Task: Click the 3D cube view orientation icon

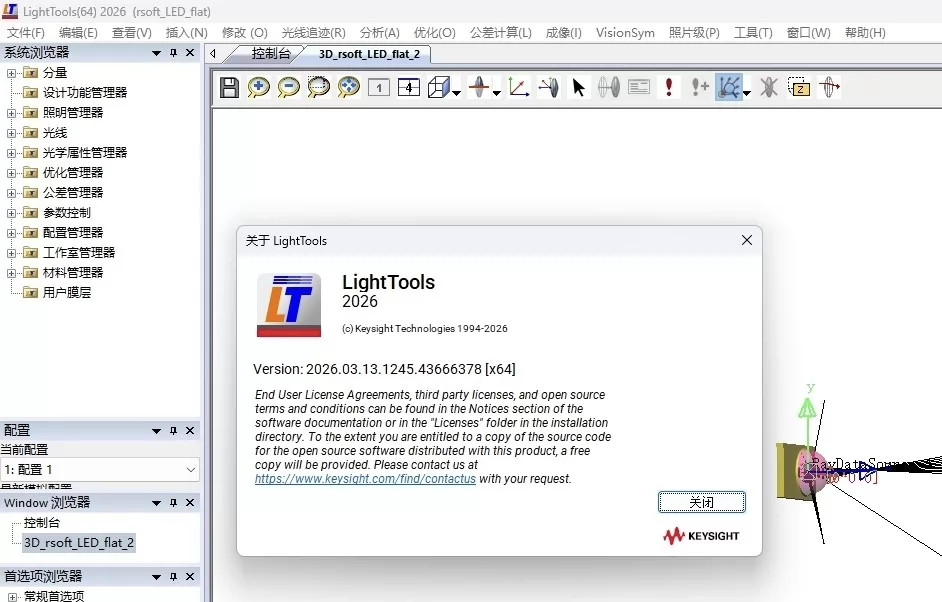Action: (439, 88)
